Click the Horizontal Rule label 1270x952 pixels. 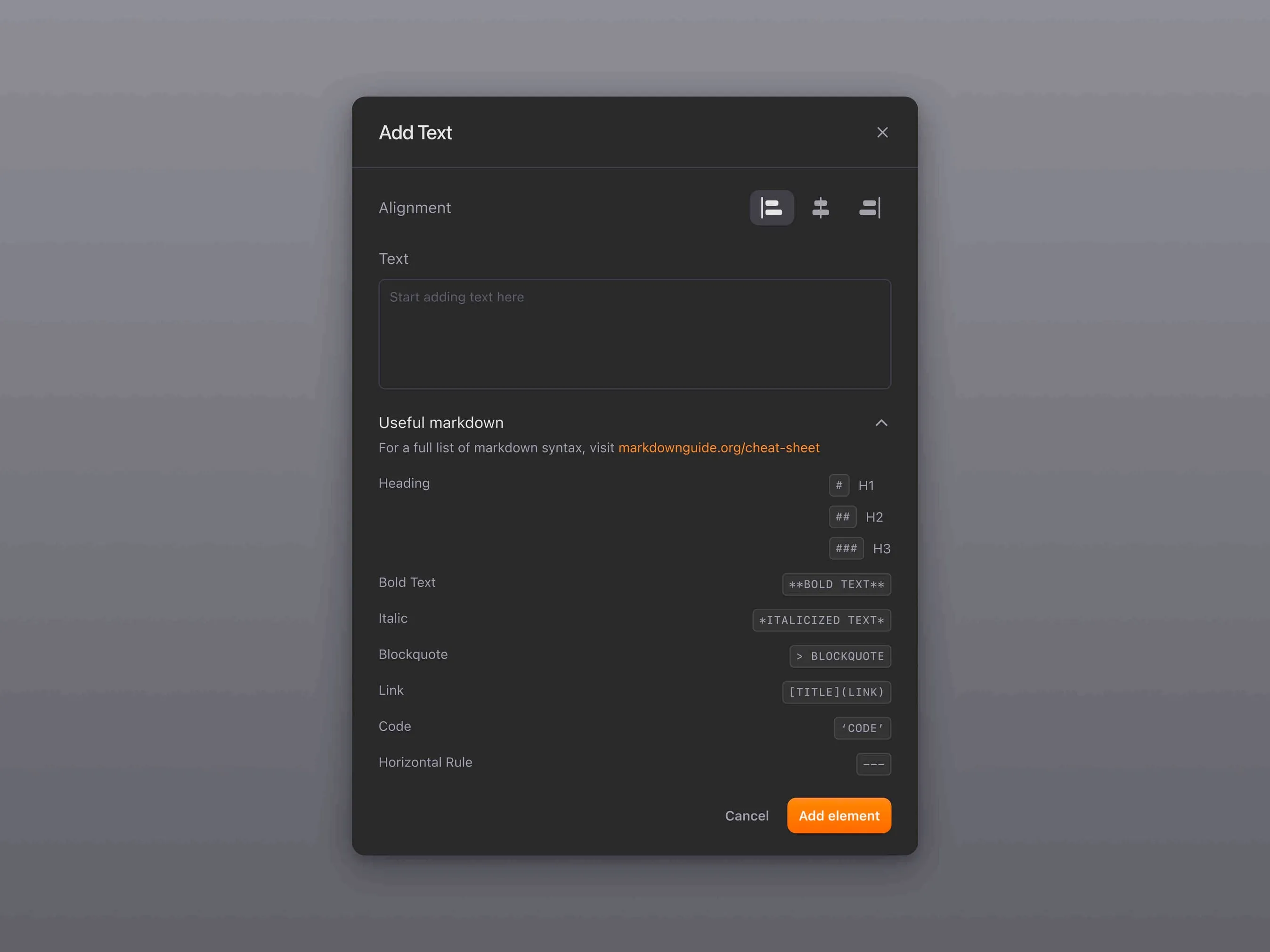(x=425, y=762)
